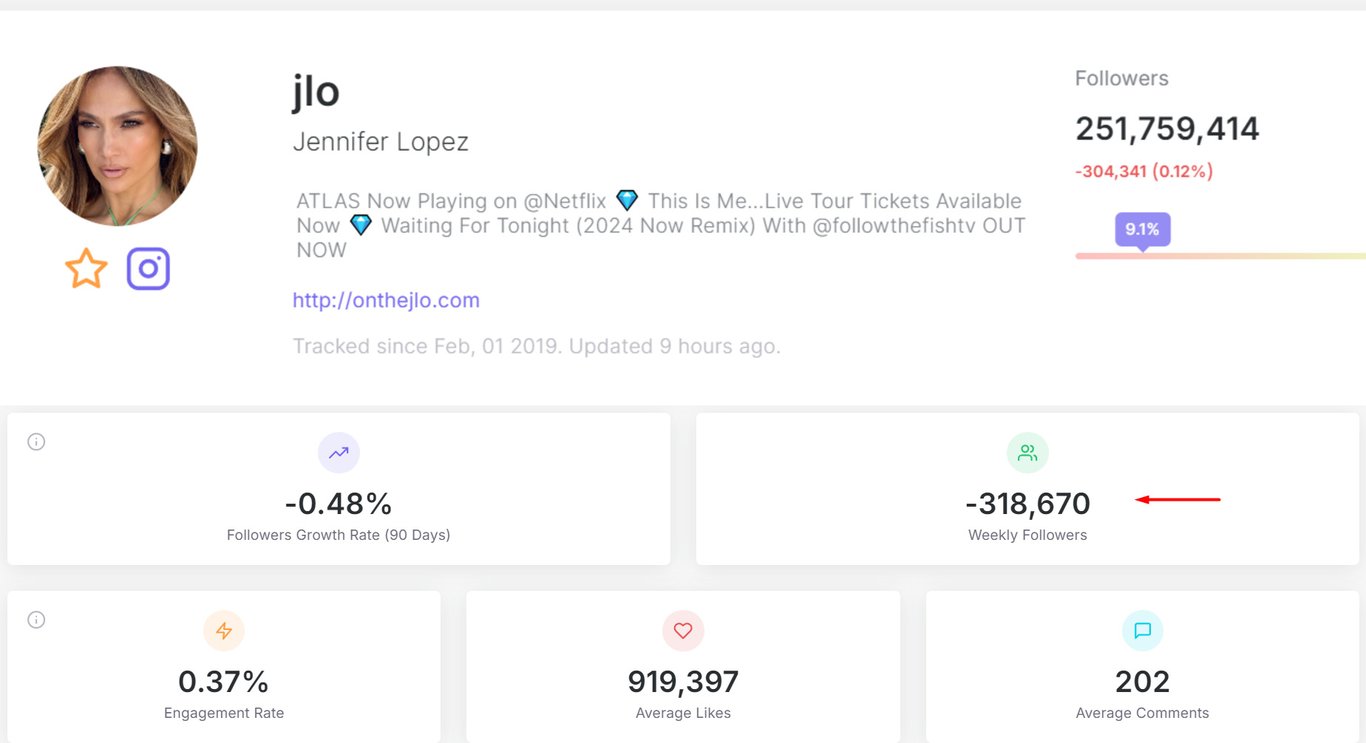Click the heart Average Likes icon

click(683, 631)
